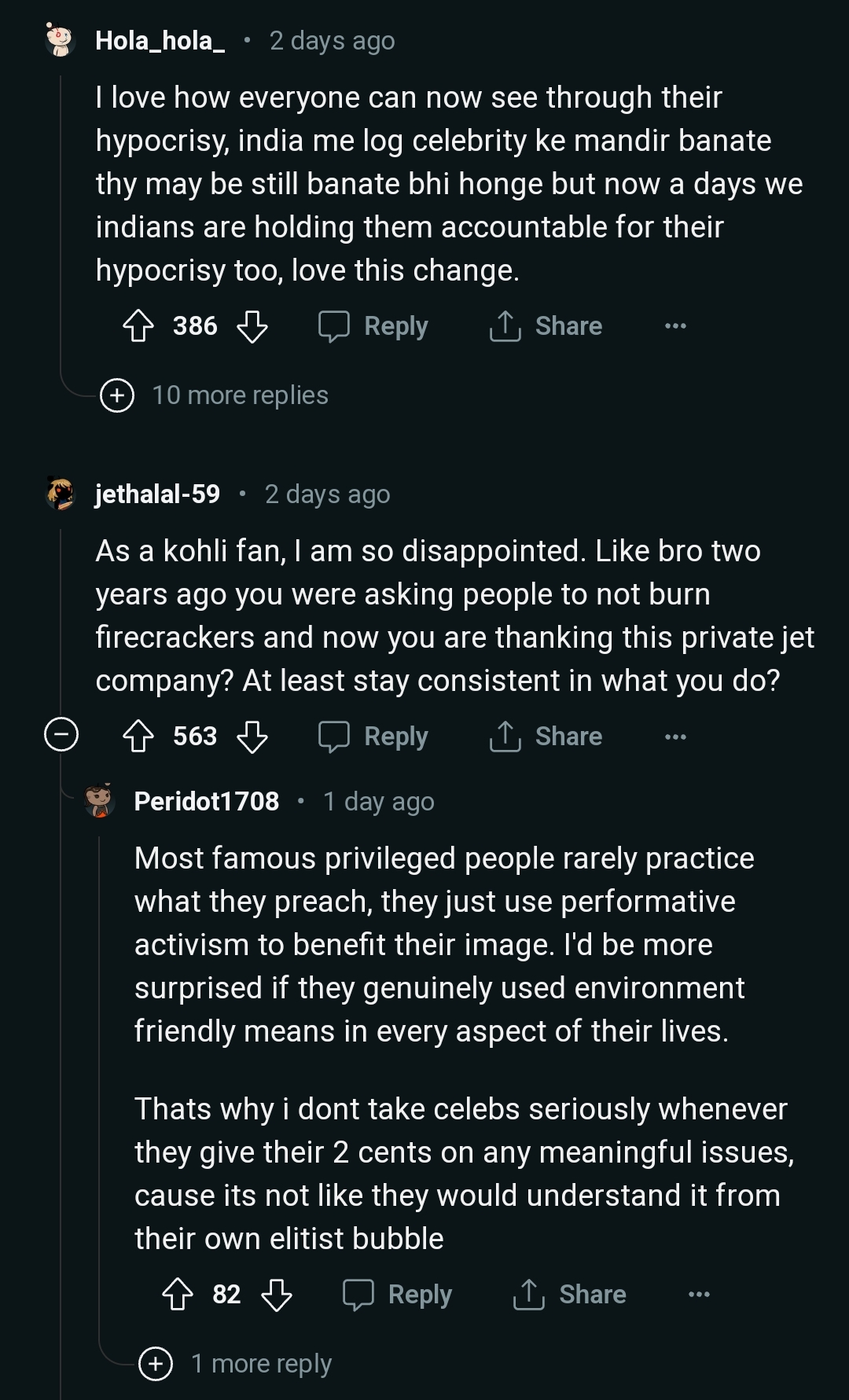Open jethalal-59's user profile
The height and width of the screenshot is (1400, 849).
[x=157, y=494]
